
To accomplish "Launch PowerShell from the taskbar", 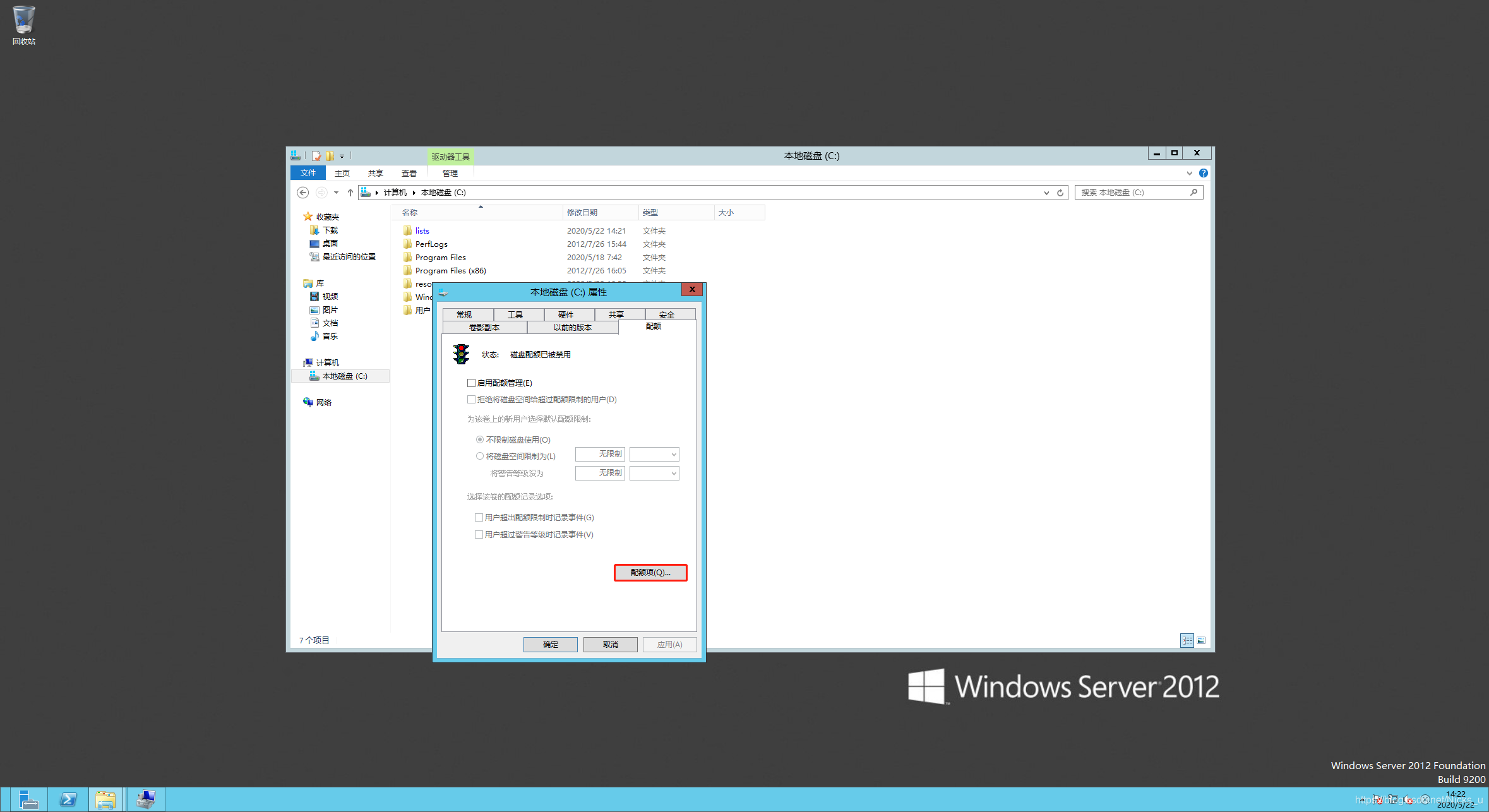I will [x=68, y=799].
